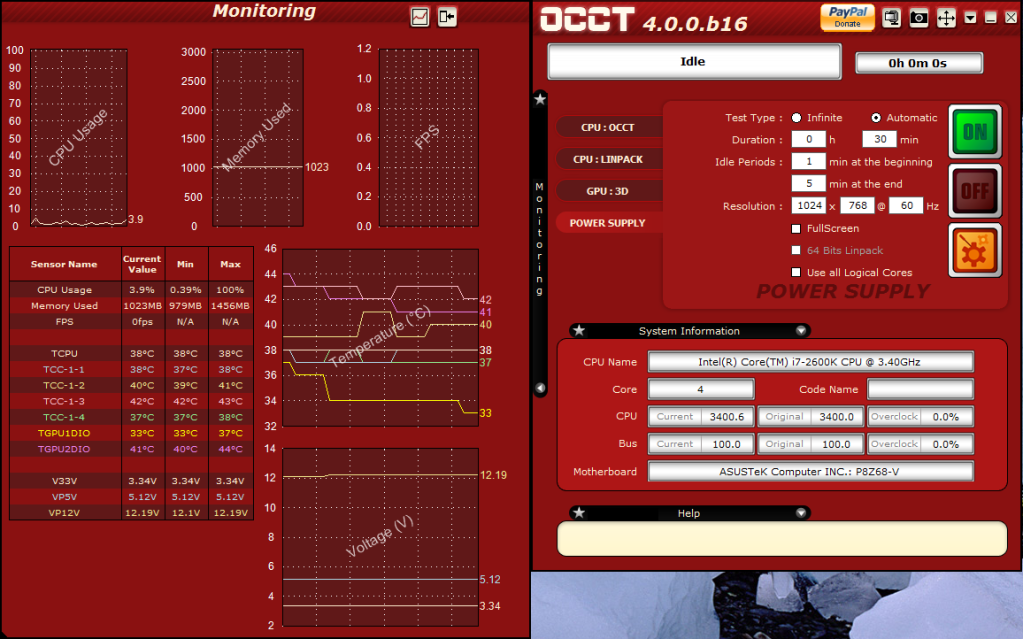Viewport: 1023px width, 639px height.
Task: Open test settings with the orange gear button
Action: coord(975,251)
